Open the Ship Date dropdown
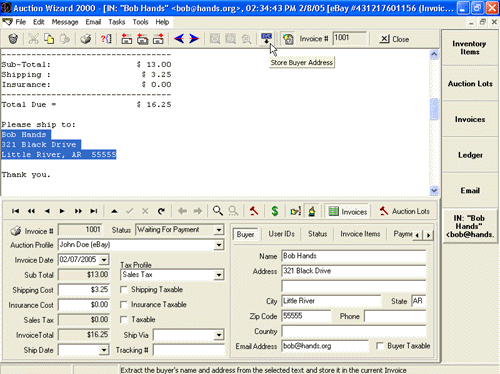The image size is (500, 374). click(104, 350)
